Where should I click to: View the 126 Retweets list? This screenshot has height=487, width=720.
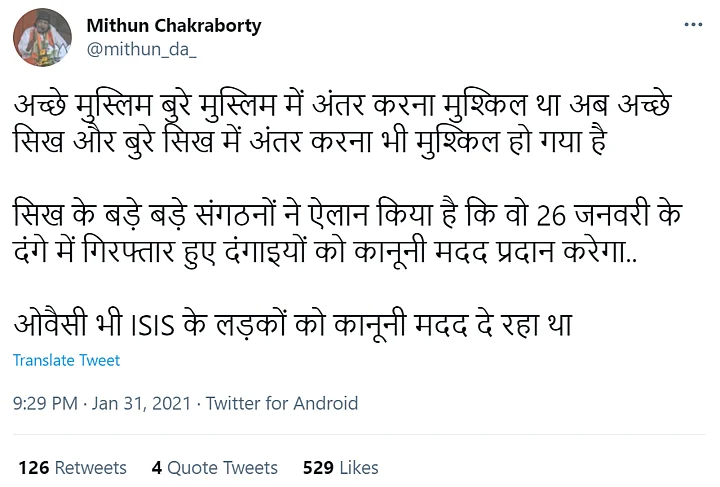72,467
